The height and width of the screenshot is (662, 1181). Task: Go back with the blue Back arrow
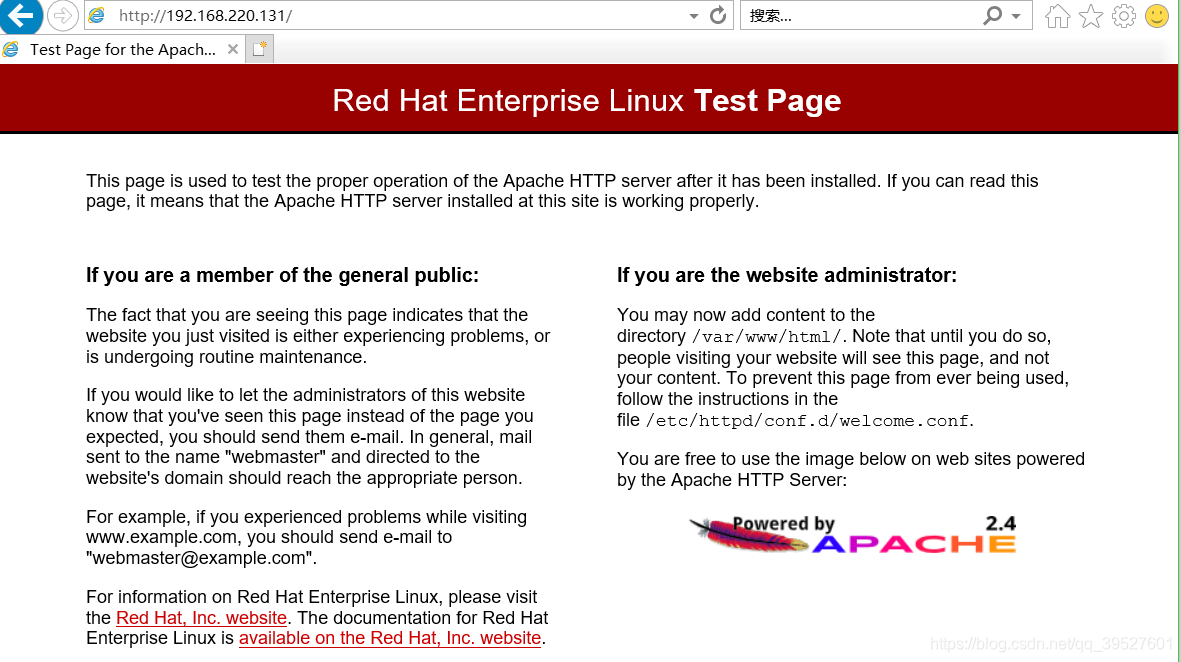click(x=20, y=15)
